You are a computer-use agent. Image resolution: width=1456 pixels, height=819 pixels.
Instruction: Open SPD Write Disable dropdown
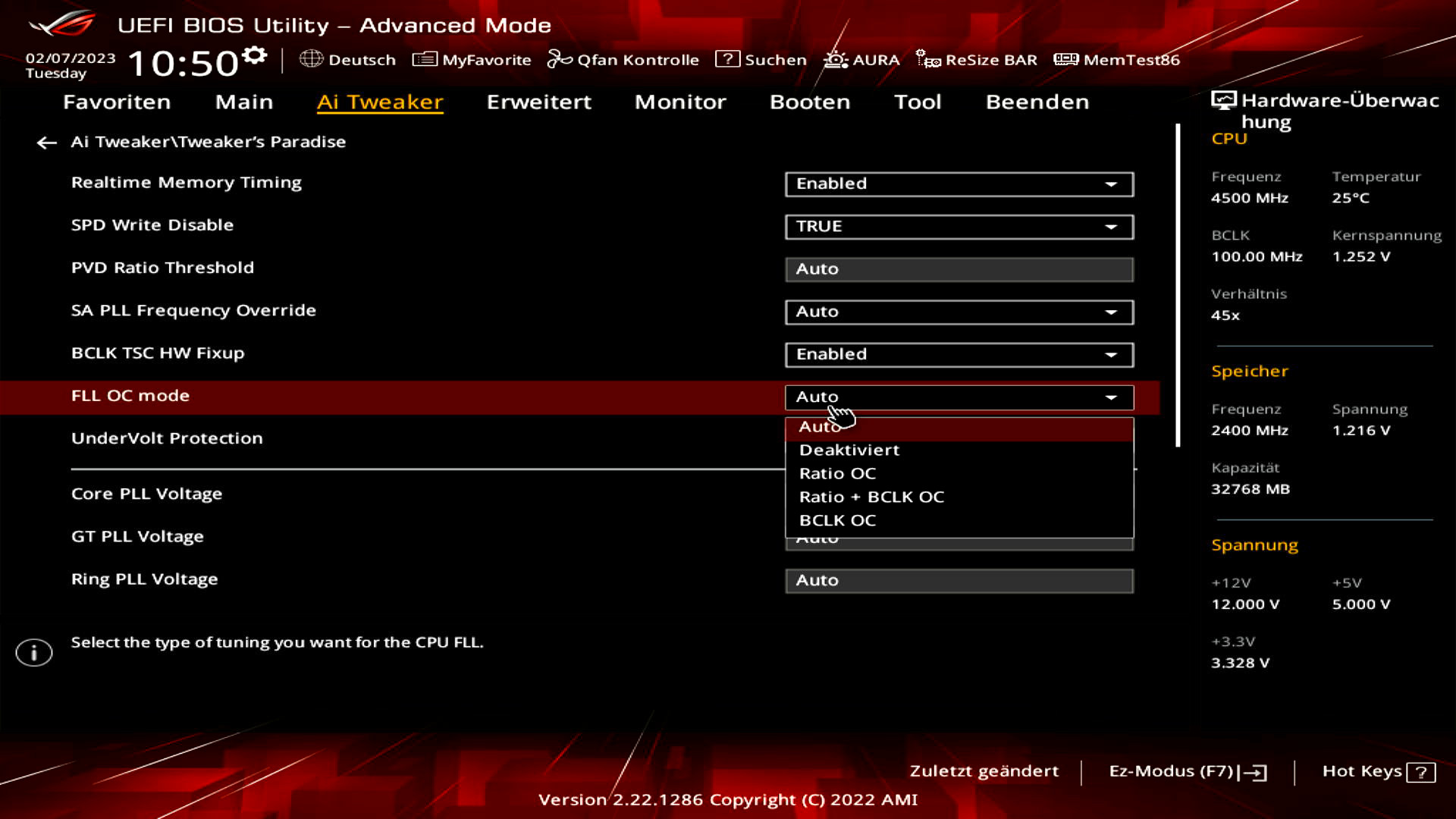click(x=959, y=227)
